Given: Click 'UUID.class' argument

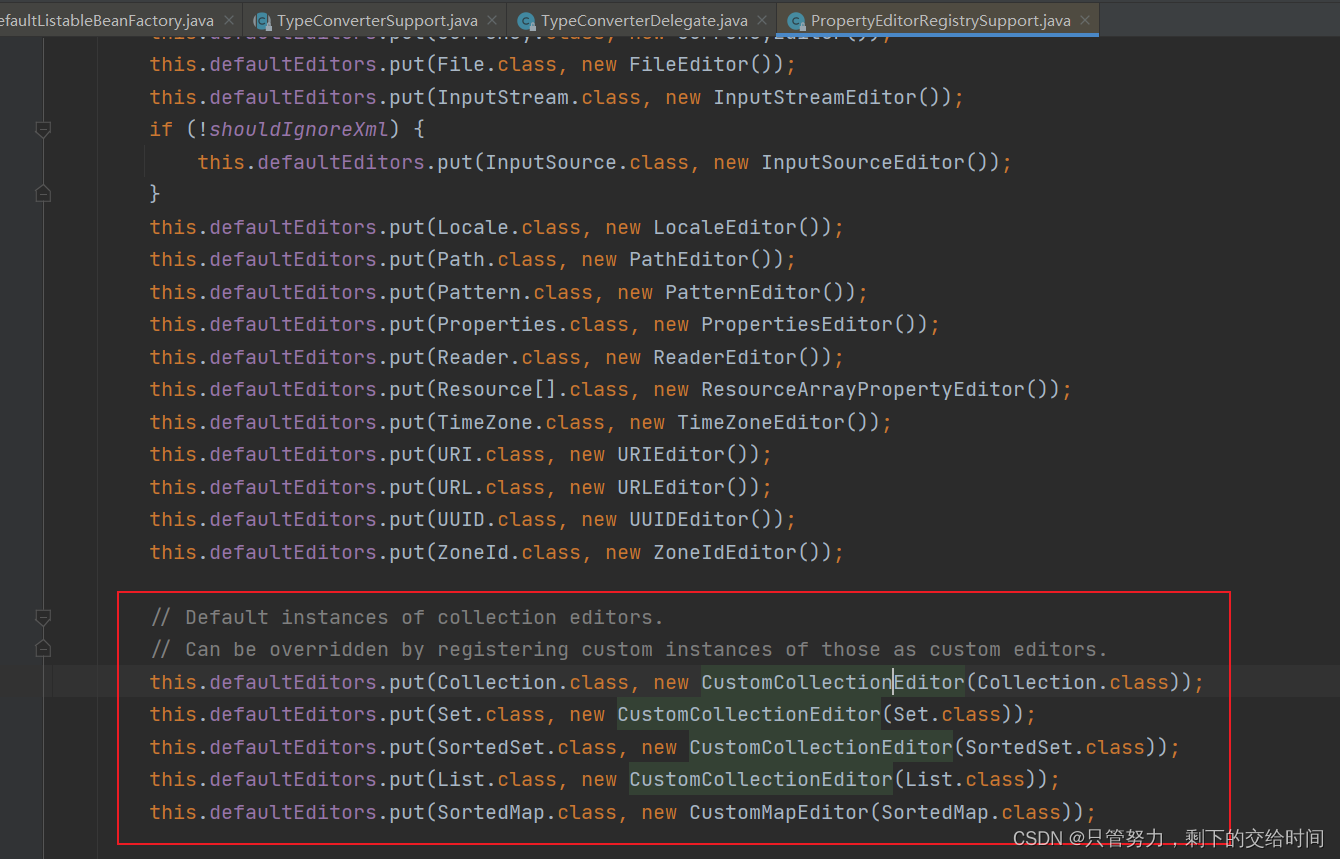Looking at the screenshot, I should click(497, 519).
